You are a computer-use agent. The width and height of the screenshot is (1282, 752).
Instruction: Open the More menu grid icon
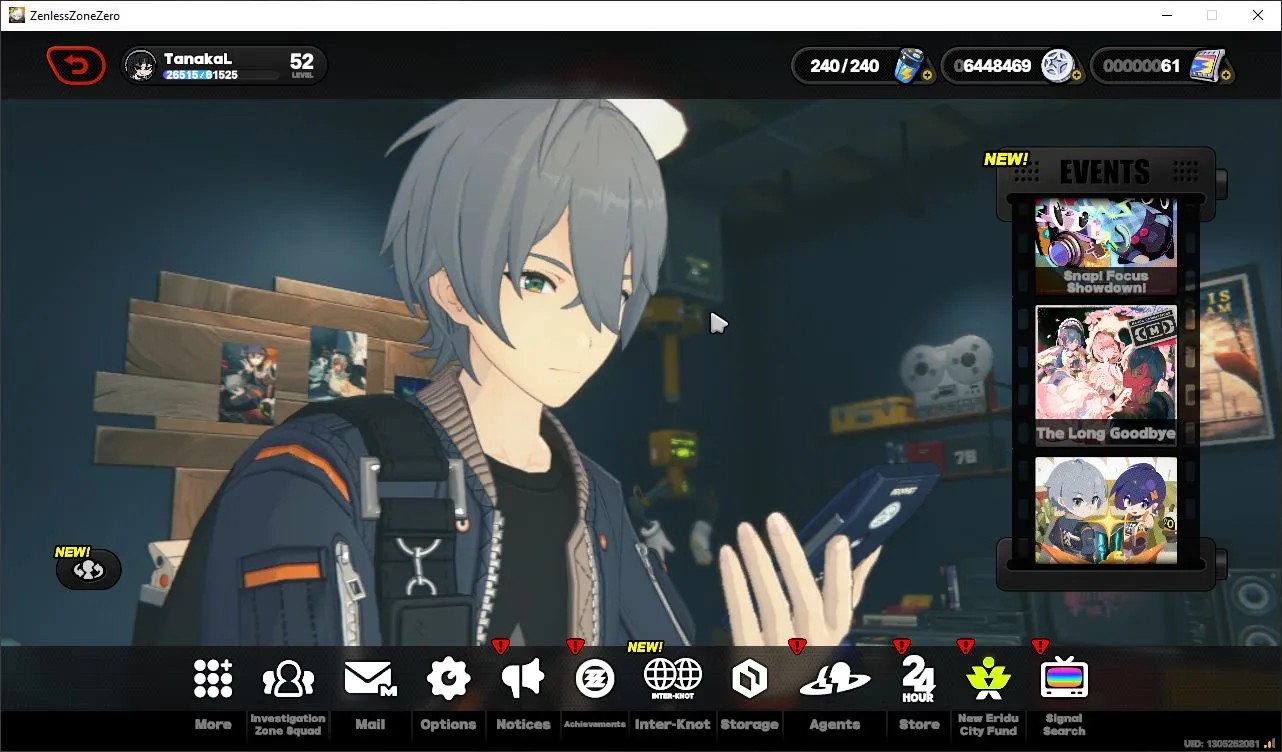tap(213, 679)
